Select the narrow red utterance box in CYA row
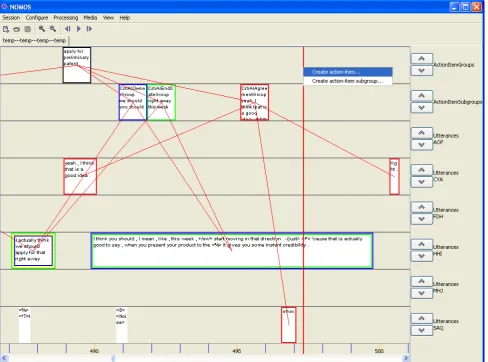 [x=394, y=177]
